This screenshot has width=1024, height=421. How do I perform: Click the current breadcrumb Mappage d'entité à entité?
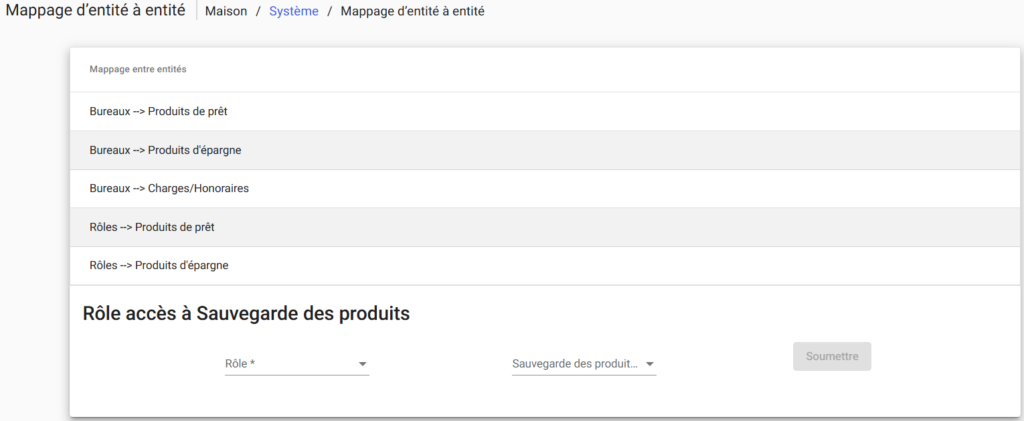(x=412, y=11)
